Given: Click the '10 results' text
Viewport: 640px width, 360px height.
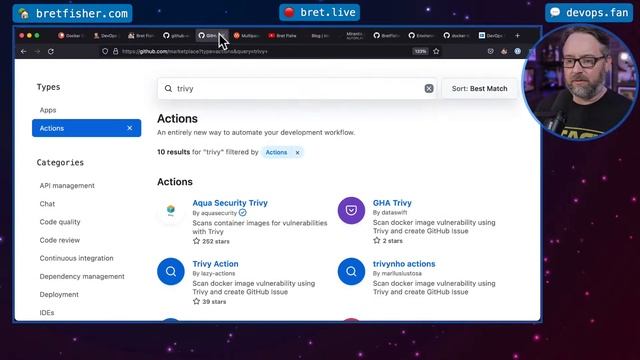Looking at the screenshot, I should [173, 152].
